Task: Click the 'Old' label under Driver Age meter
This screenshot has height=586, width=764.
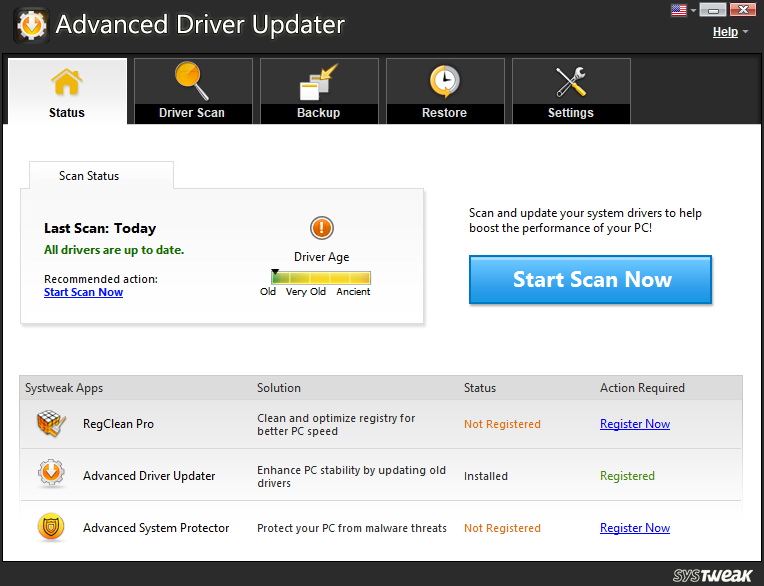Action: (268, 291)
